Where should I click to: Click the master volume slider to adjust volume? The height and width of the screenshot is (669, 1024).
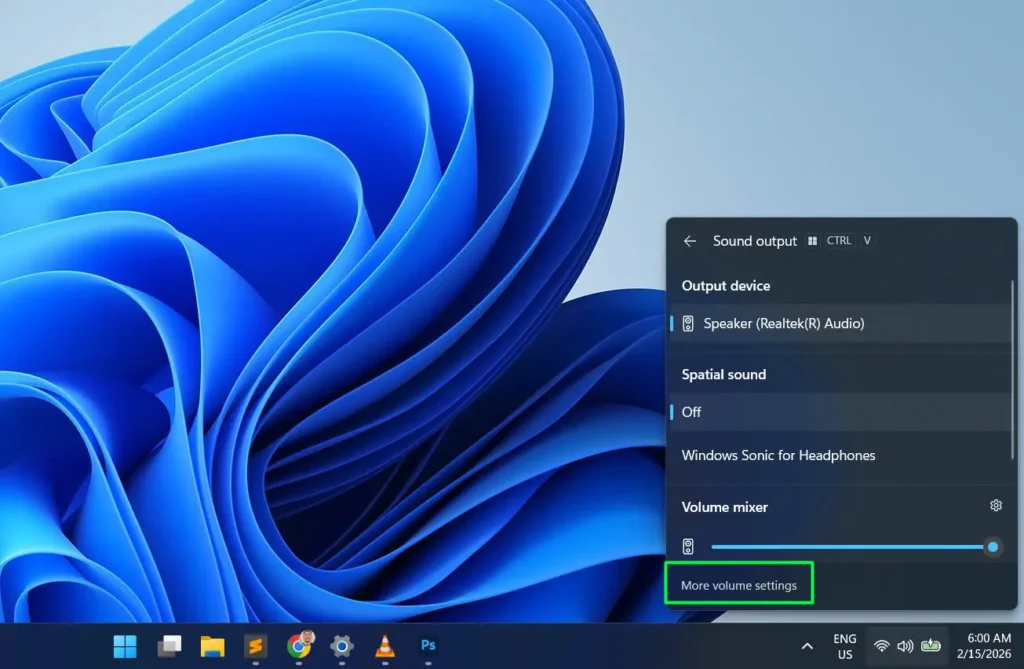click(x=850, y=546)
